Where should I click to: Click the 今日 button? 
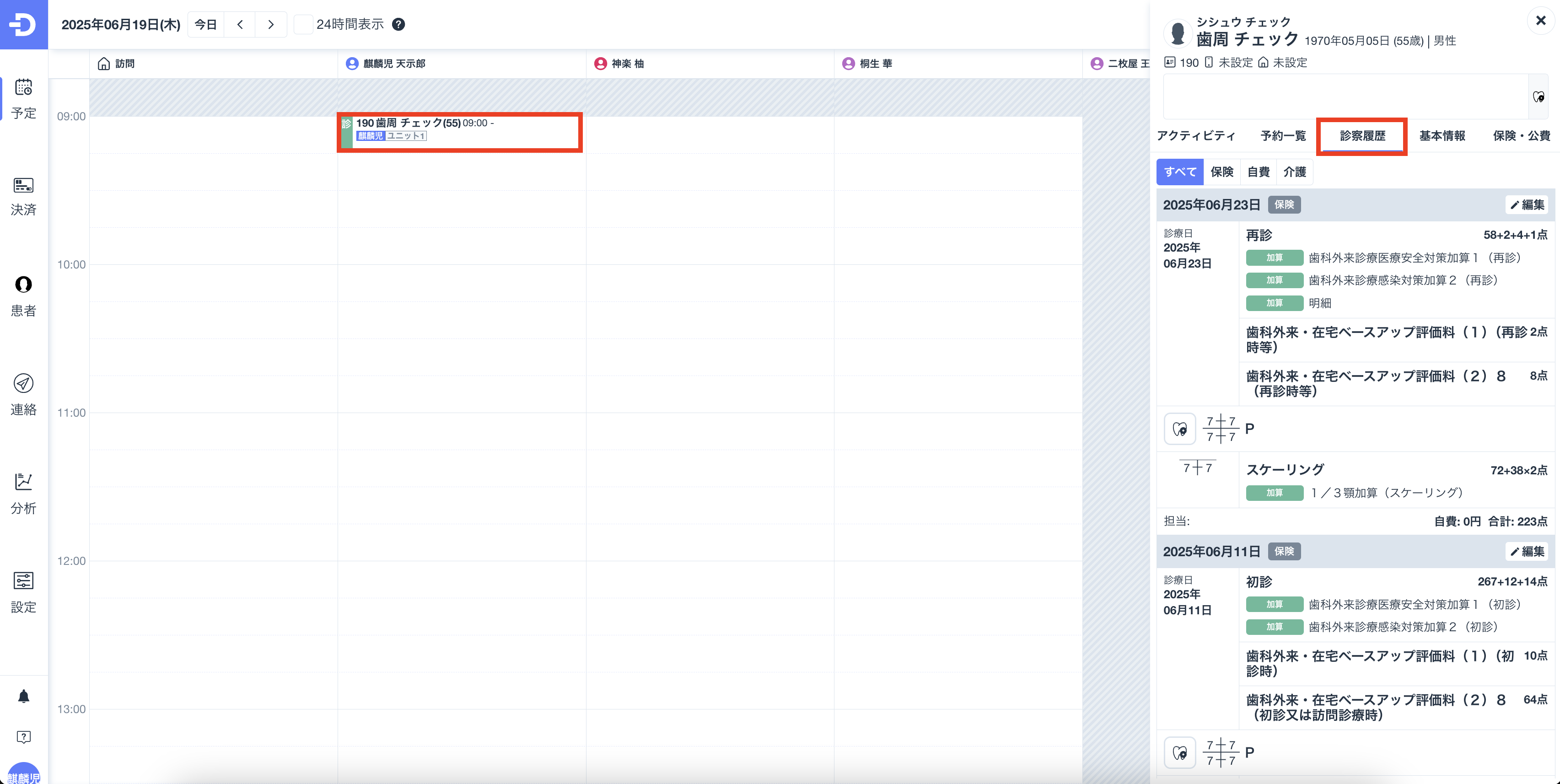click(205, 24)
